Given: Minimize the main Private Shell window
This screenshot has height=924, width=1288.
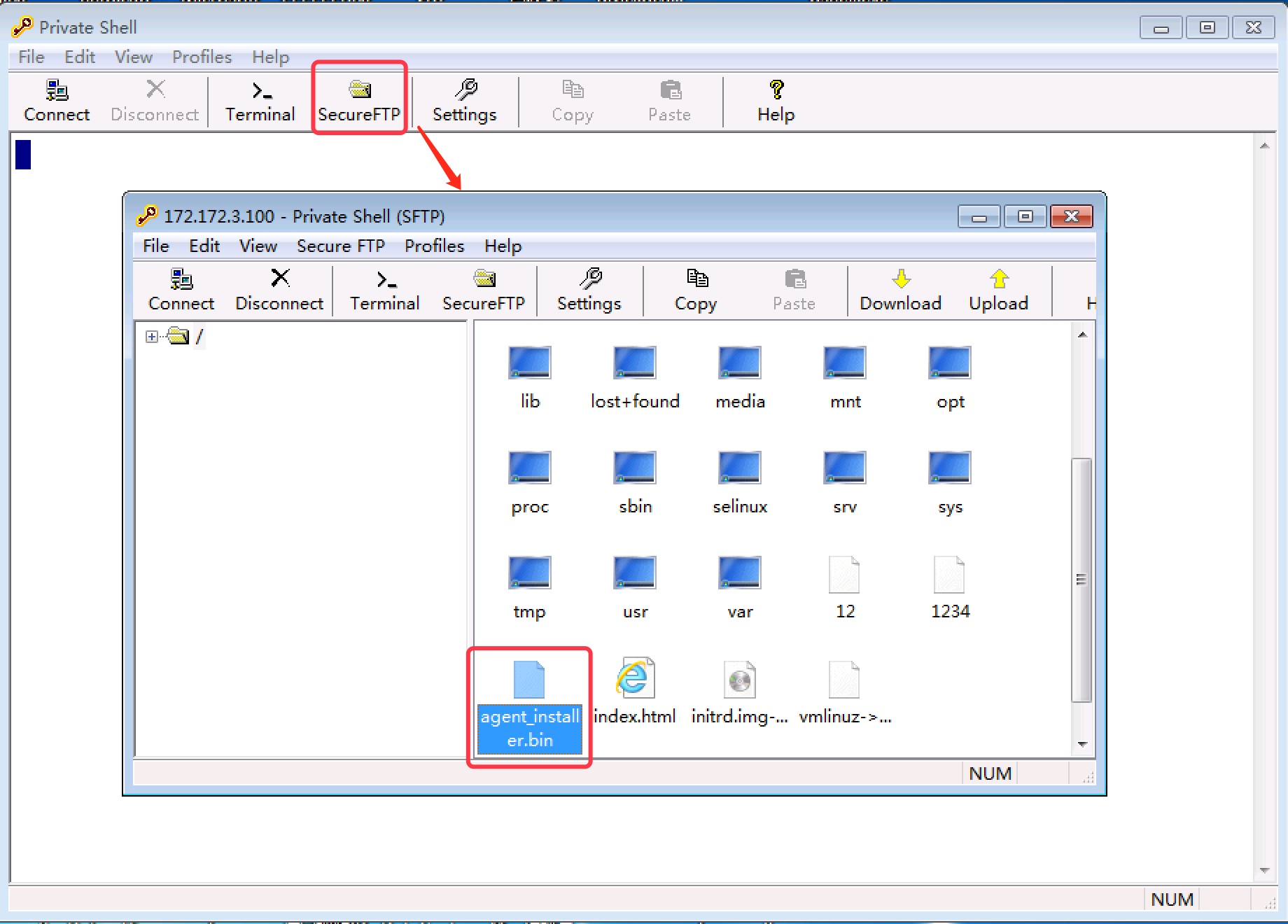Looking at the screenshot, I should pos(1161,28).
